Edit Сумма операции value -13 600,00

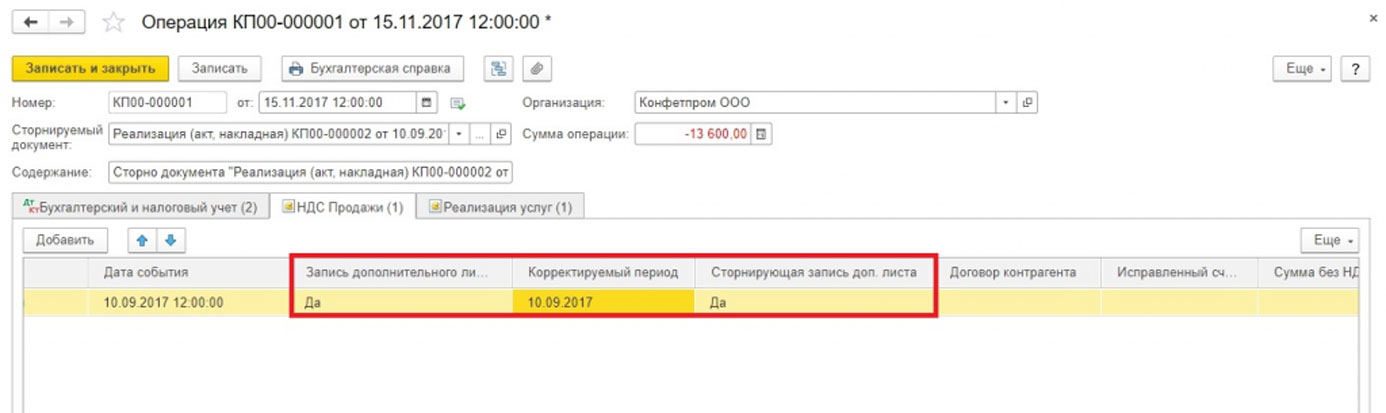(x=693, y=134)
